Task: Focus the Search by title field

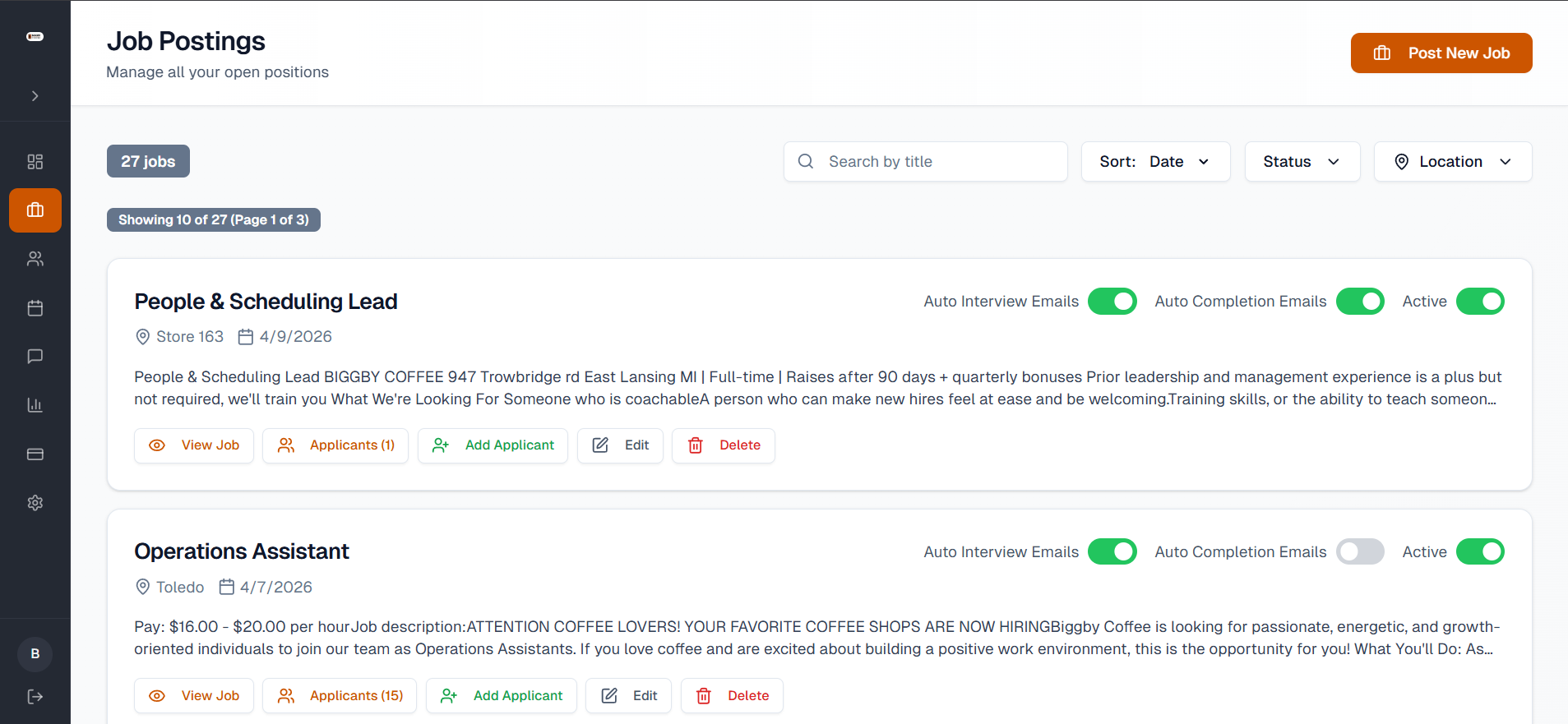Action: click(x=926, y=162)
